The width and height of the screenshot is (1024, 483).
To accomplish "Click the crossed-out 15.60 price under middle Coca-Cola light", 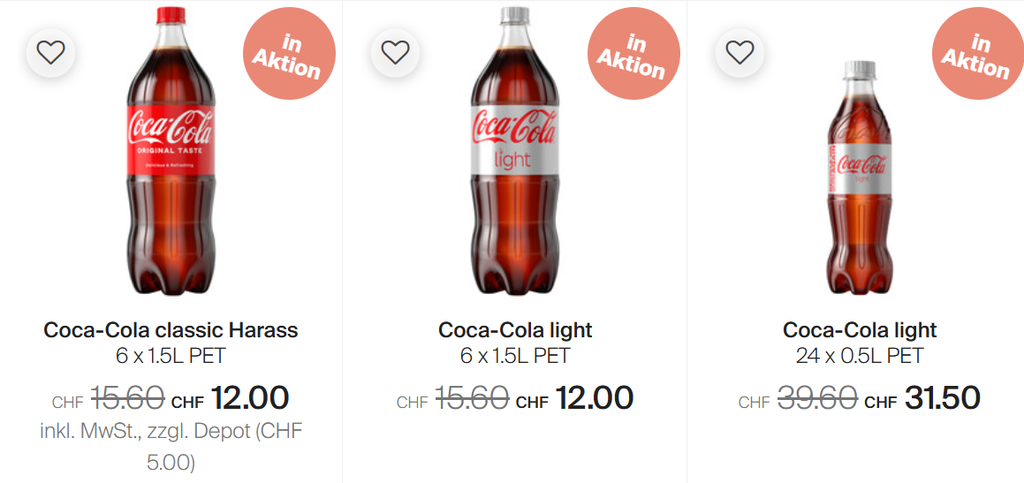I will coord(471,398).
